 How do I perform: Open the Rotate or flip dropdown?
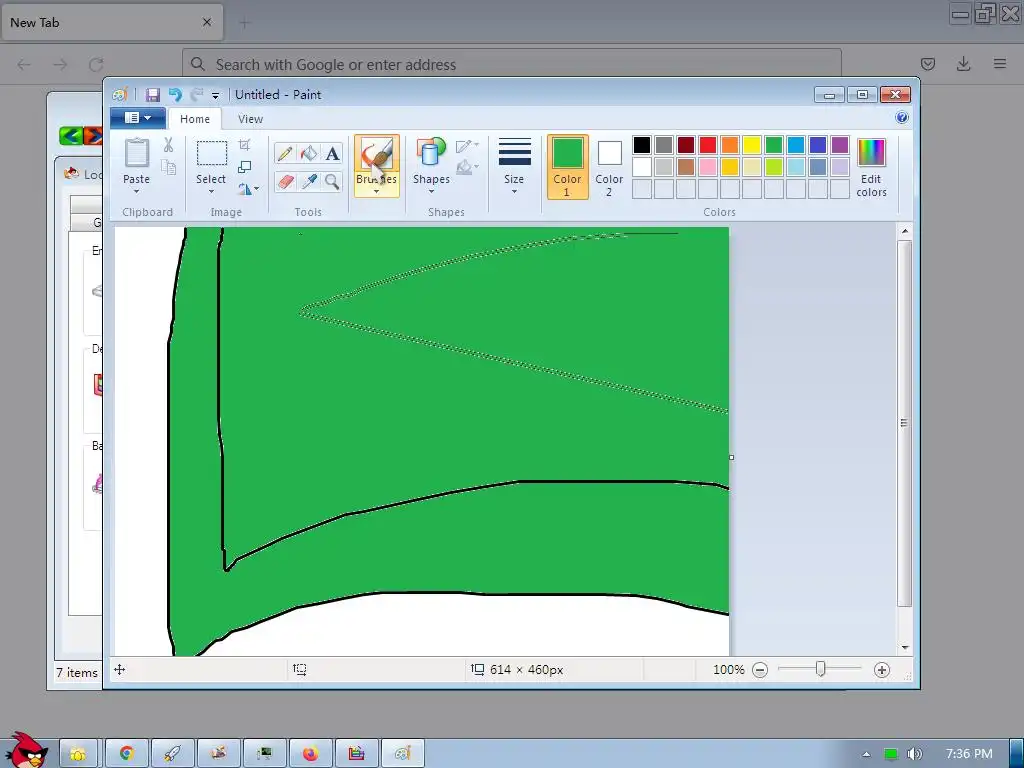tap(248, 189)
